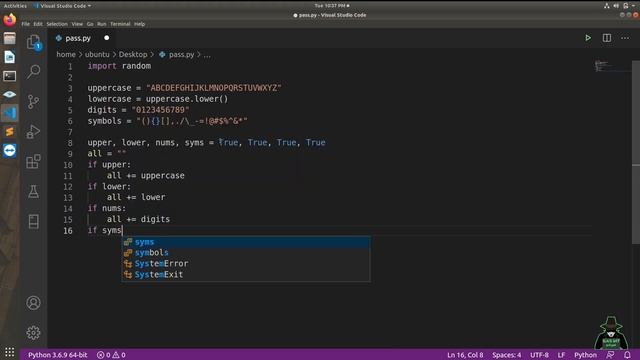Split the editor to the right

(x=607, y=38)
